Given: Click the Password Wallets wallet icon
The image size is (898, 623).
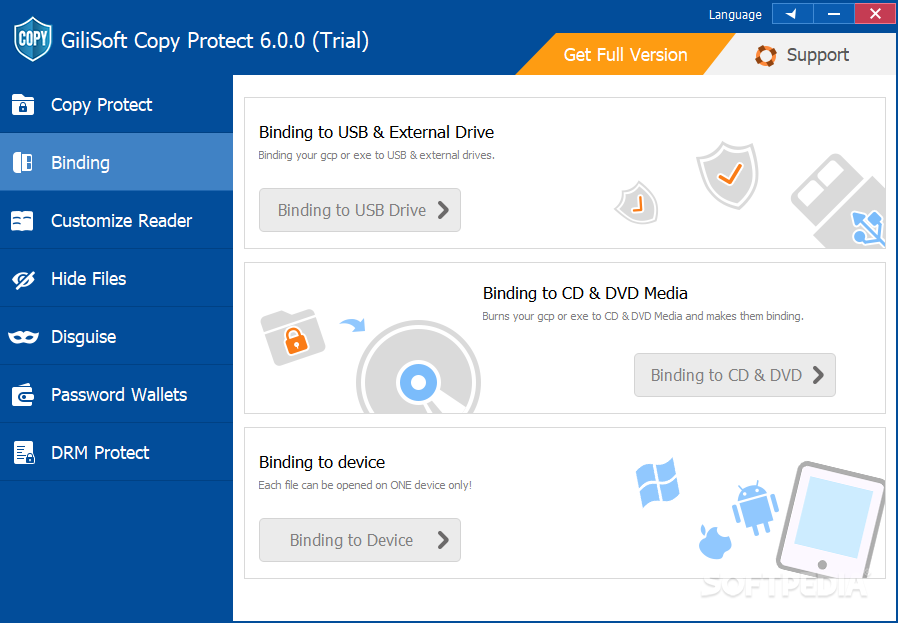Looking at the screenshot, I should pos(23,395).
